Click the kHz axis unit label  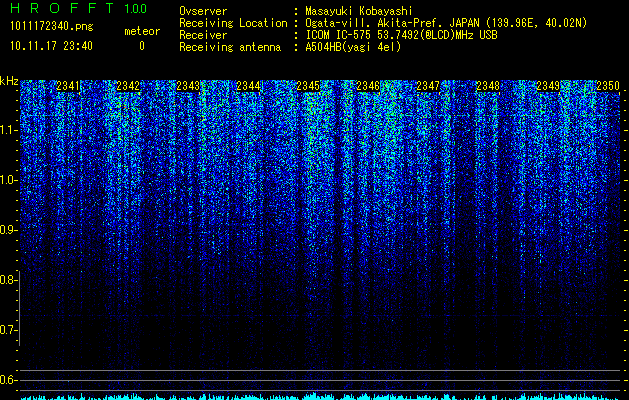[9, 81]
